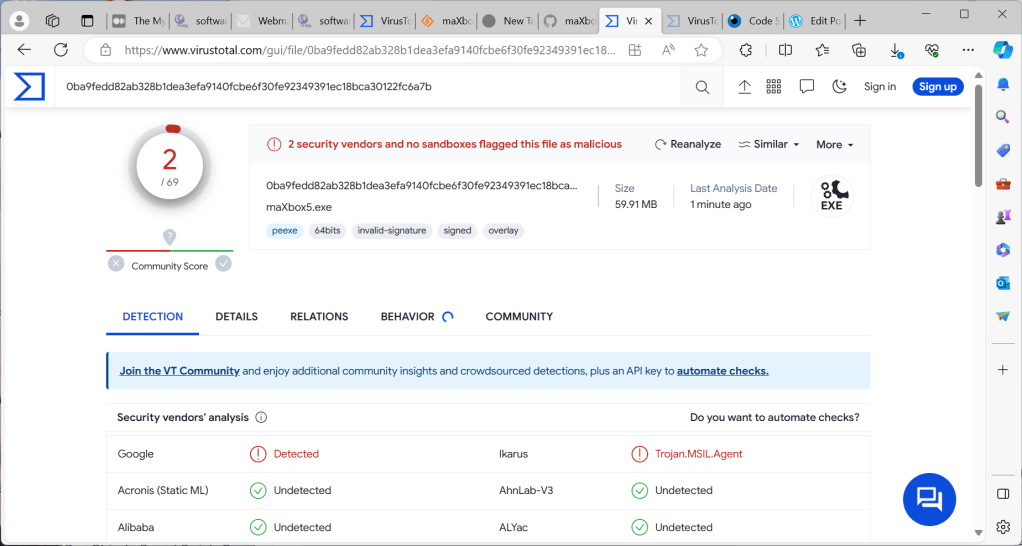Screen dimensions: 1022x546
Task: Vote malicious with the X community score button
Action: click(116, 264)
